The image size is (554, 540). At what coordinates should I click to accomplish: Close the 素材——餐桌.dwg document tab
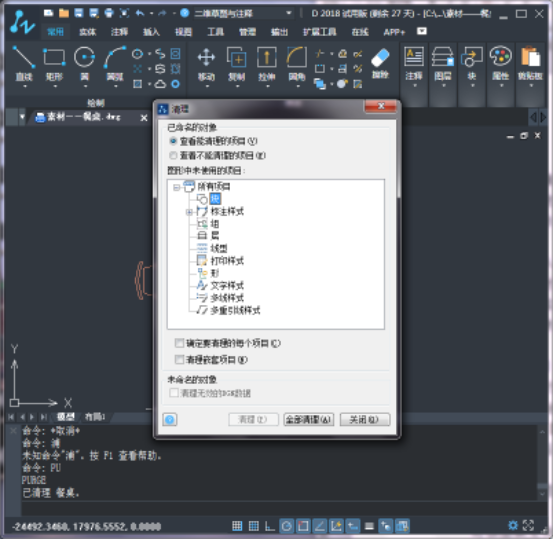[x=144, y=118]
